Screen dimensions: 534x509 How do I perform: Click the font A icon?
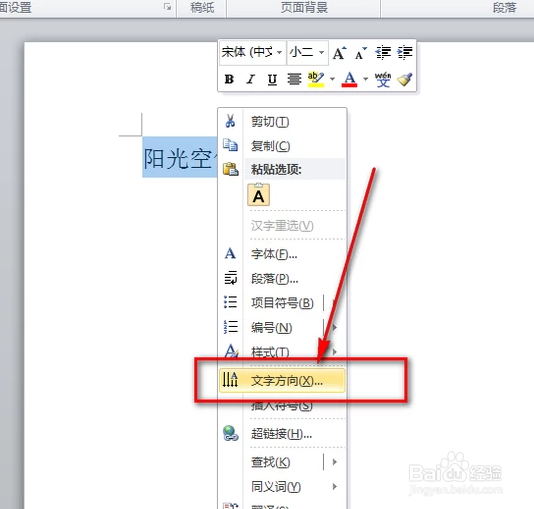point(230,253)
